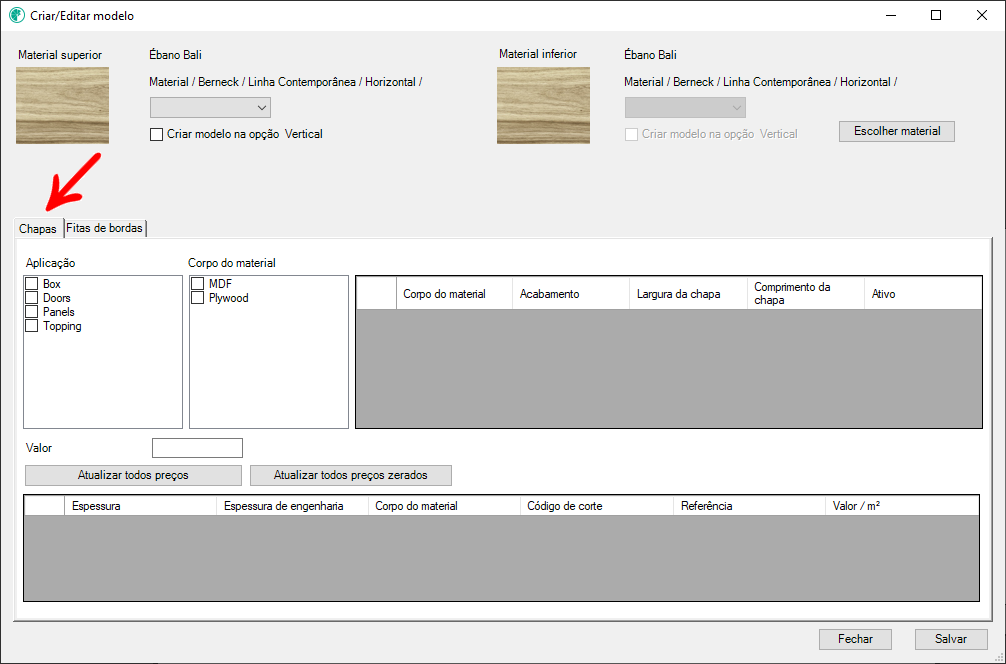Click the Acabamento column header
Screen dimensions: 1006x664
[x=570, y=294]
